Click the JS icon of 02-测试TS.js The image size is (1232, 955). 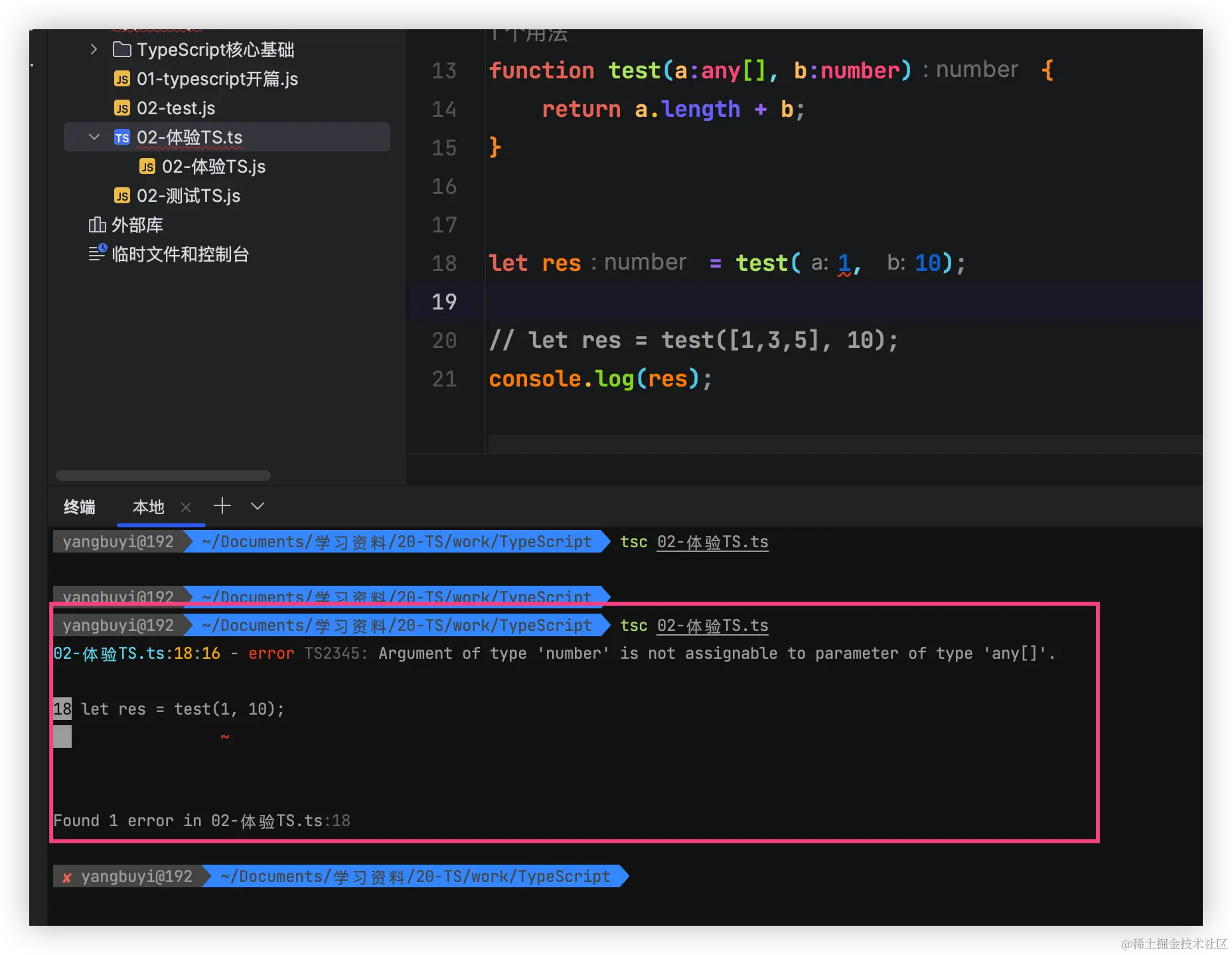click(x=122, y=196)
